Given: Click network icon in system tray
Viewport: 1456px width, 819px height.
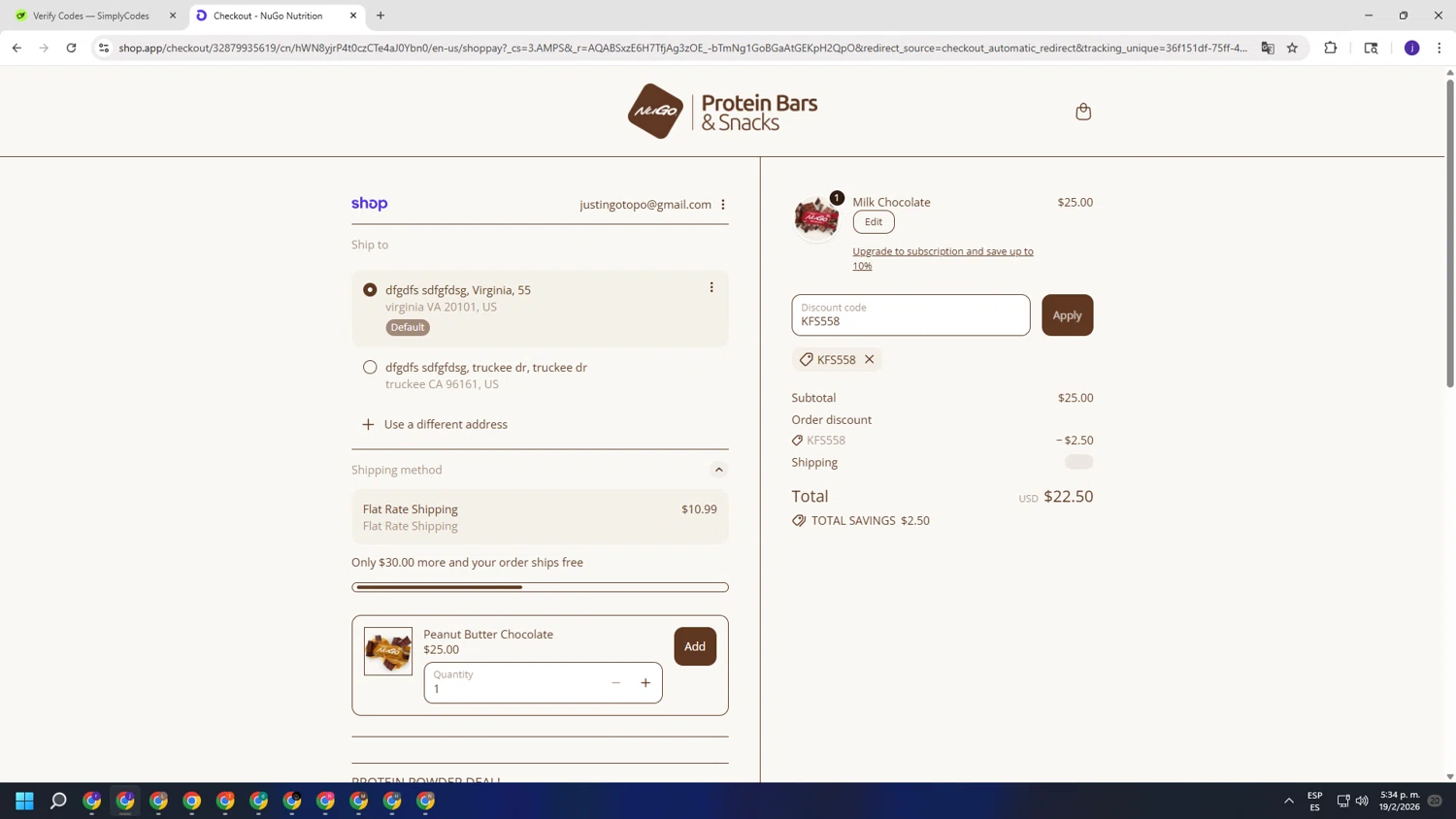Looking at the screenshot, I should (x=1343, y=802).
